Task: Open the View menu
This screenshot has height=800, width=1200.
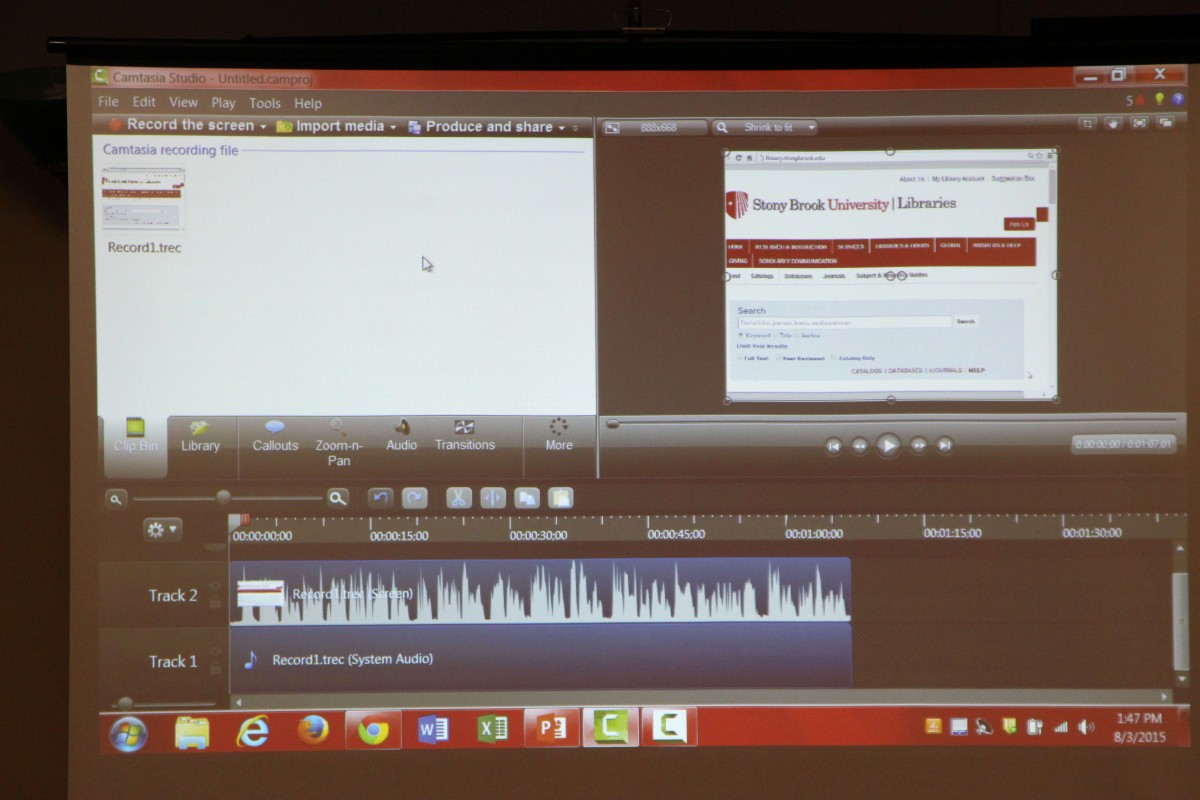Action: tap(183, 102)
